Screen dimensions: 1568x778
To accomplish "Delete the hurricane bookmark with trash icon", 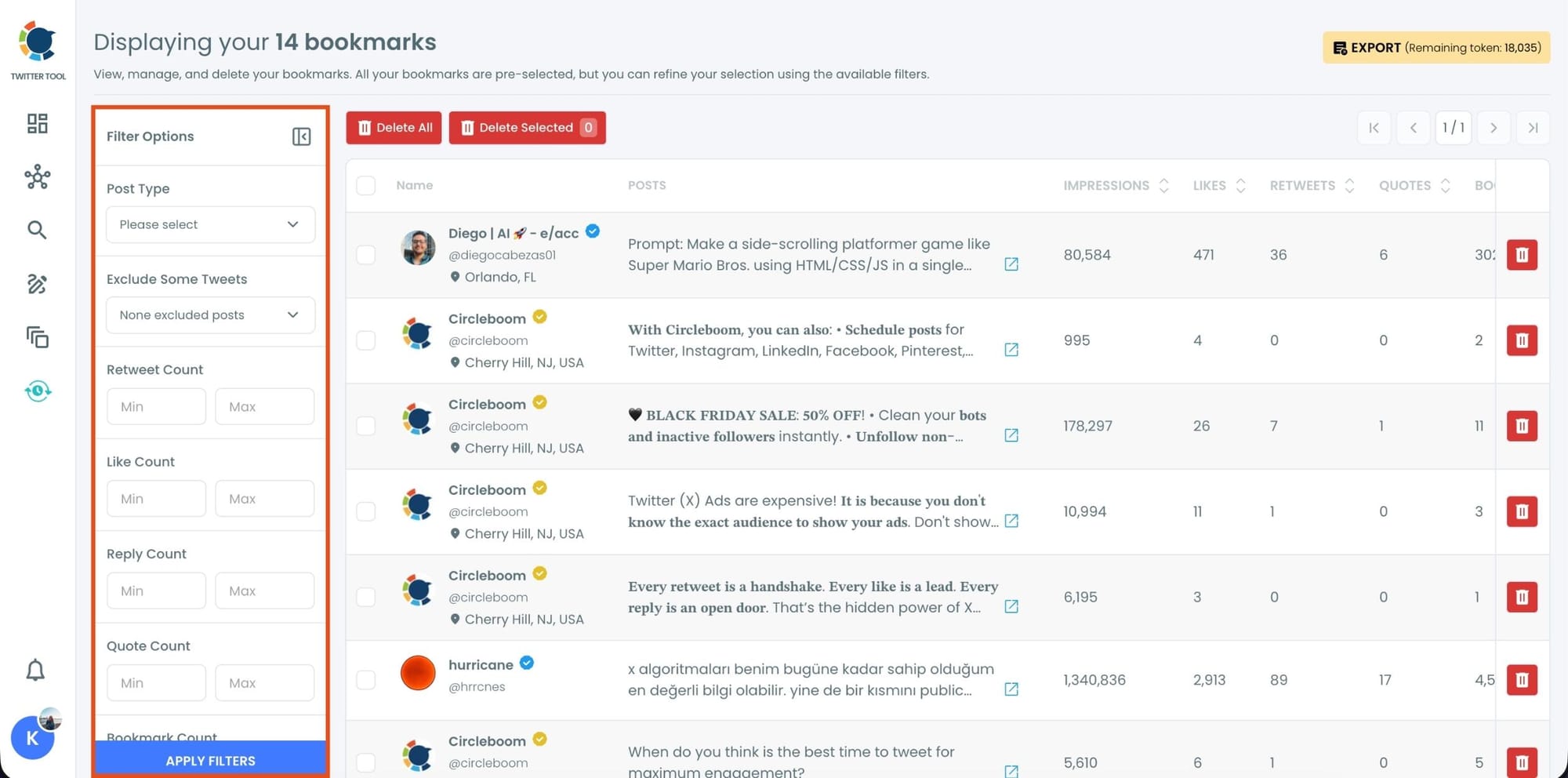I will point(1521,680).
